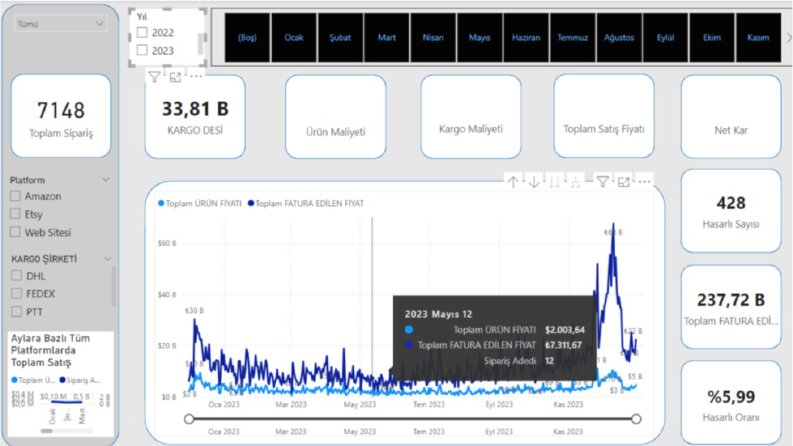The height and width of the screenshot is (446, 793).
Task: Select the FEDEX cargo company checkbox
Action: click(x=17, y=293)
